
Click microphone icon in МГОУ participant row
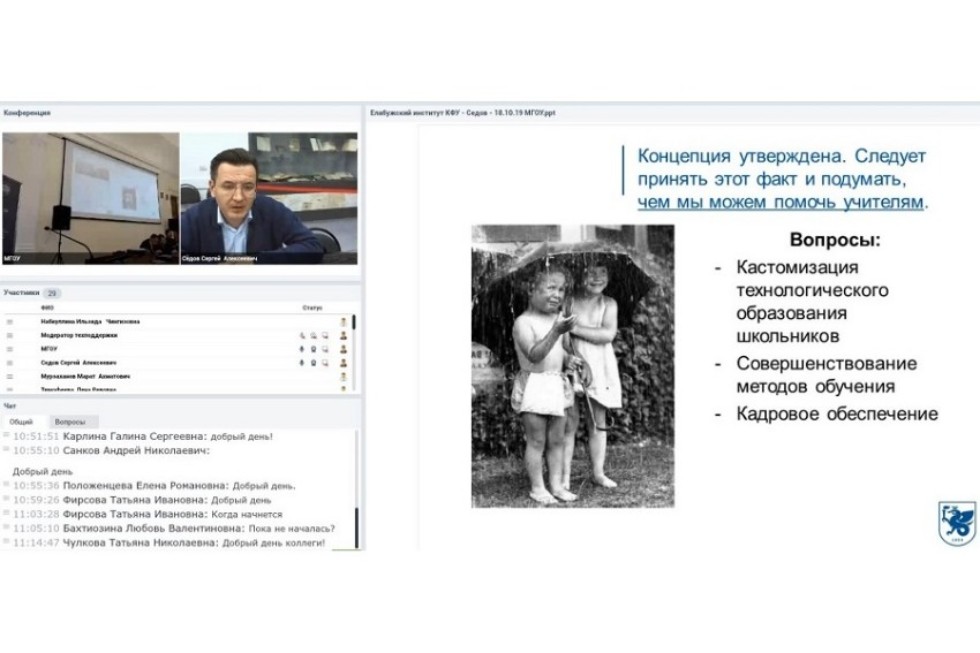pos(303,349)
